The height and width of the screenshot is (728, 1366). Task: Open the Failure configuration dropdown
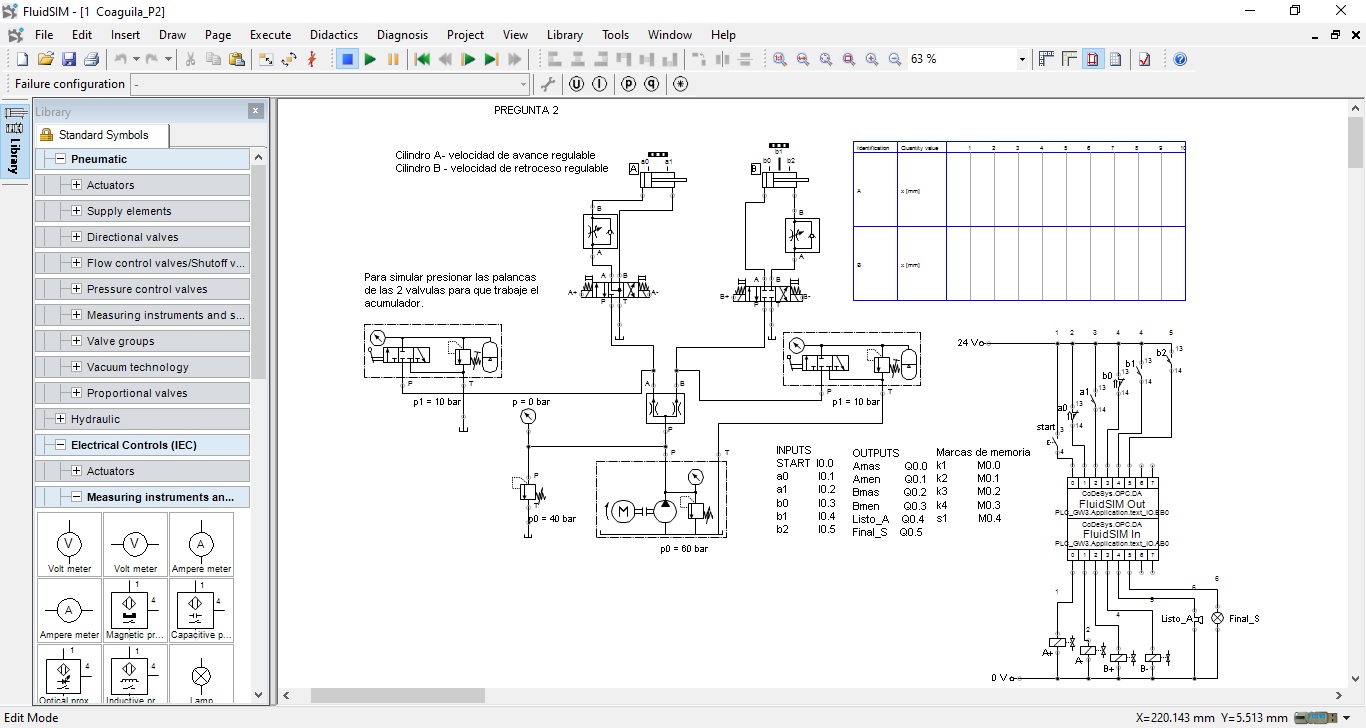click(x=523, y=85)
